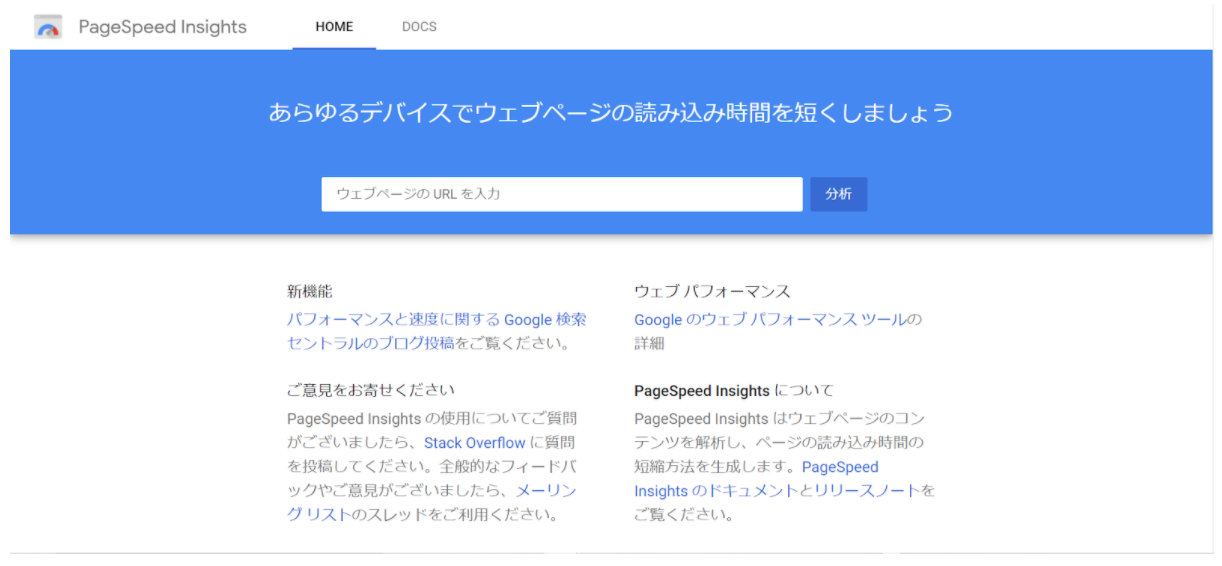Open the Google 検索セントラル blog post link
This screenshot has height=566, width=1222.
point(436,320)
